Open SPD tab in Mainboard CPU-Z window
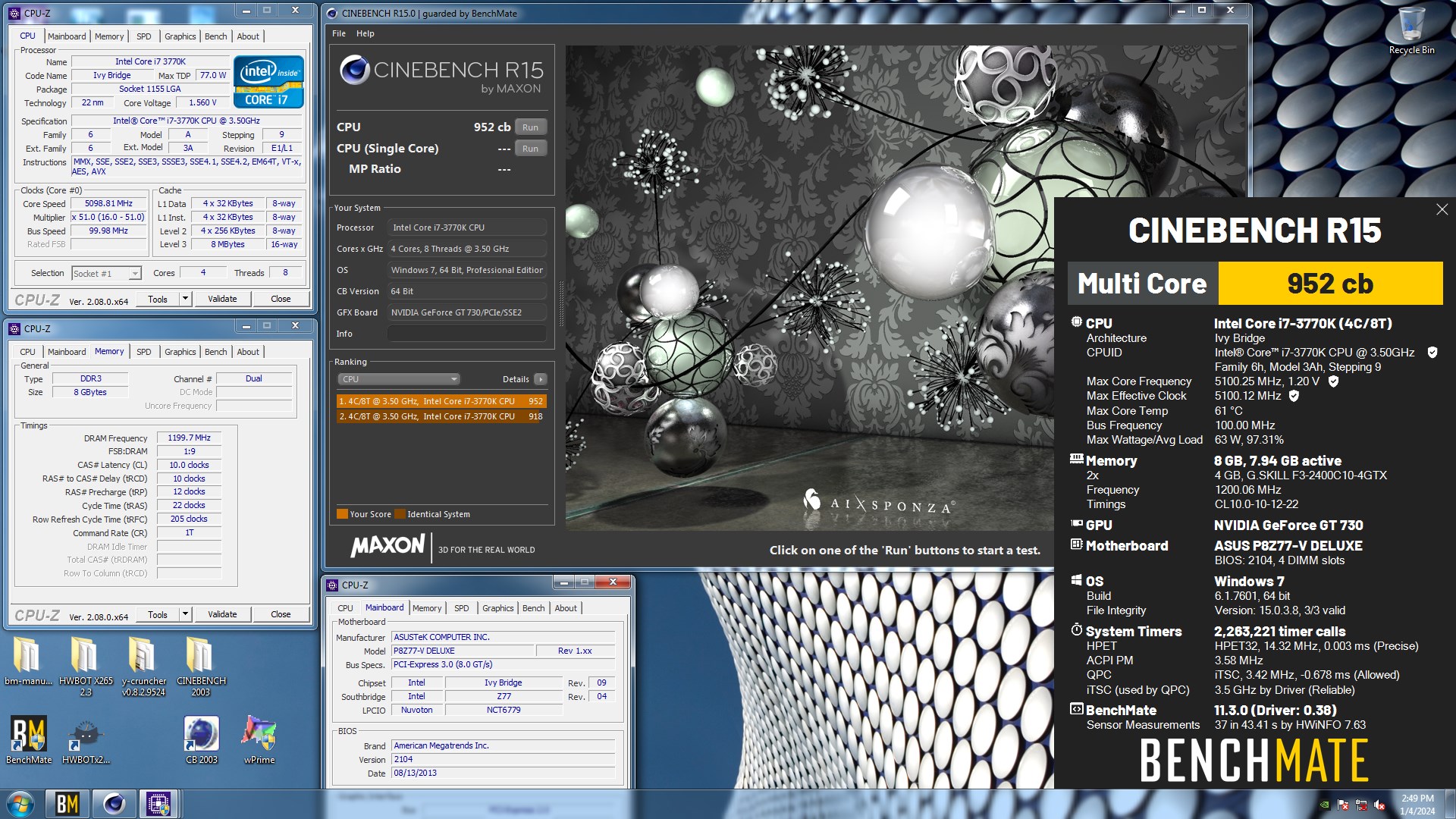The width and height of the screenshot is (1456, 819). point(461,608)
